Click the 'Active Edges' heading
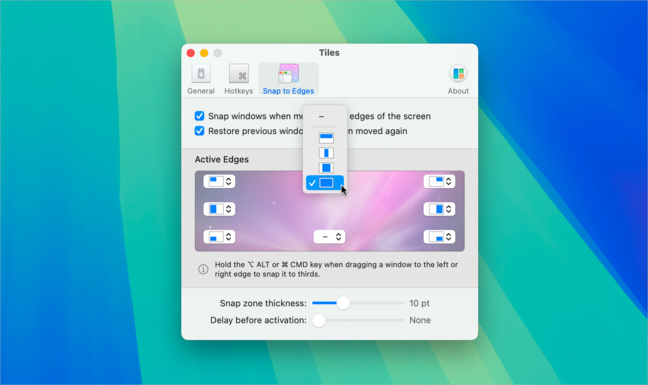 click(x=222, y=159)
